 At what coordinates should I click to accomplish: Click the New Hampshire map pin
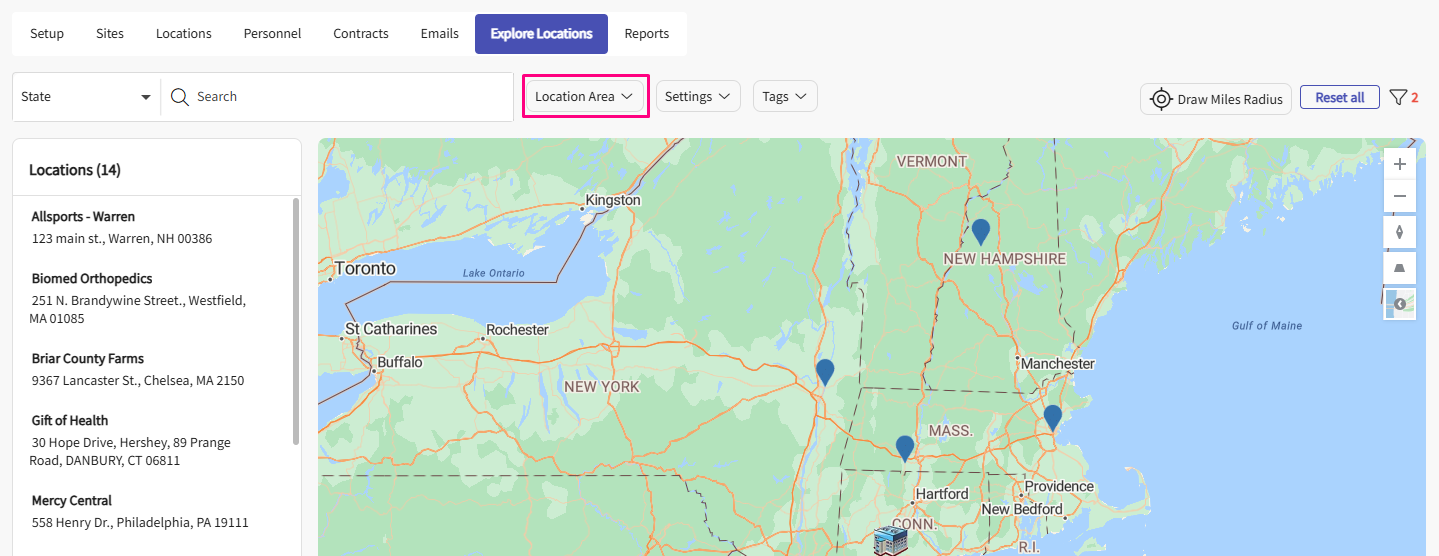click(981, 231)
